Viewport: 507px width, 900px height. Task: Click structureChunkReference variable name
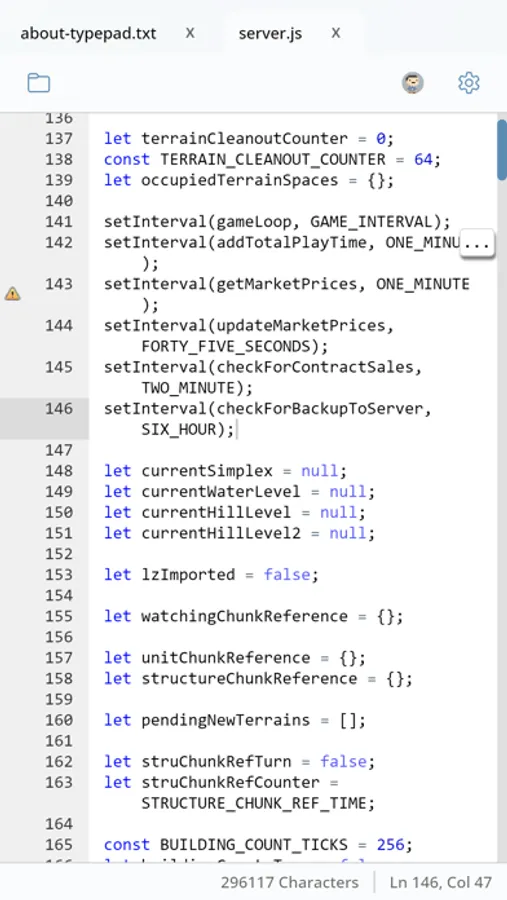click(x=249, y=678)
